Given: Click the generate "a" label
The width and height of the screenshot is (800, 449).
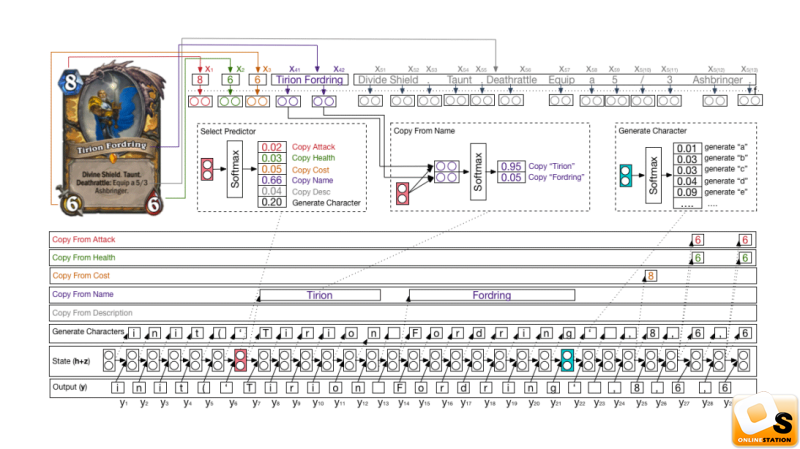Looking at the screenshot, I should point(726,147).
